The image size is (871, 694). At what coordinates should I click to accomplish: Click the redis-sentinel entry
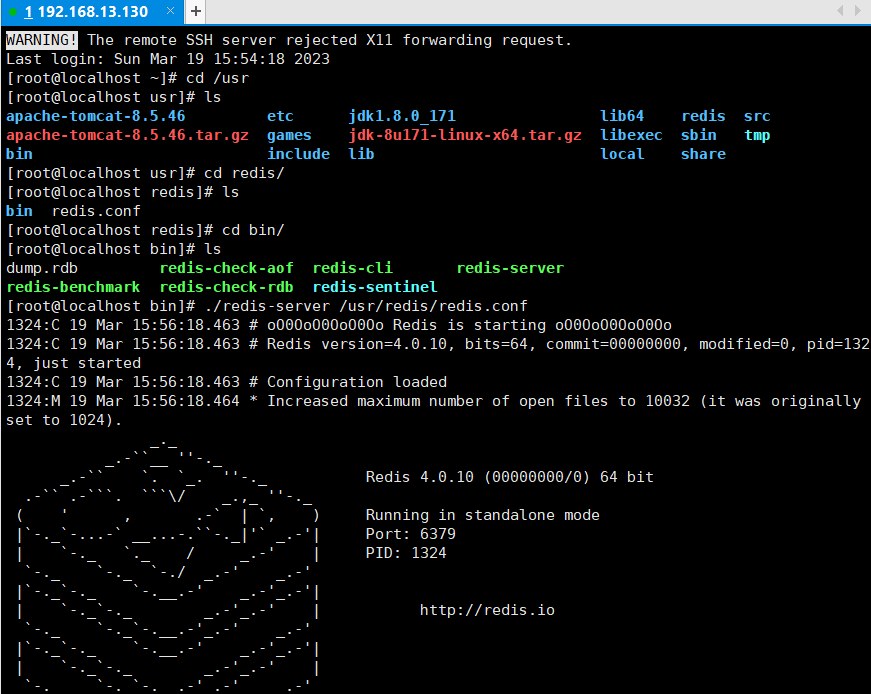(x=375, y=287)
